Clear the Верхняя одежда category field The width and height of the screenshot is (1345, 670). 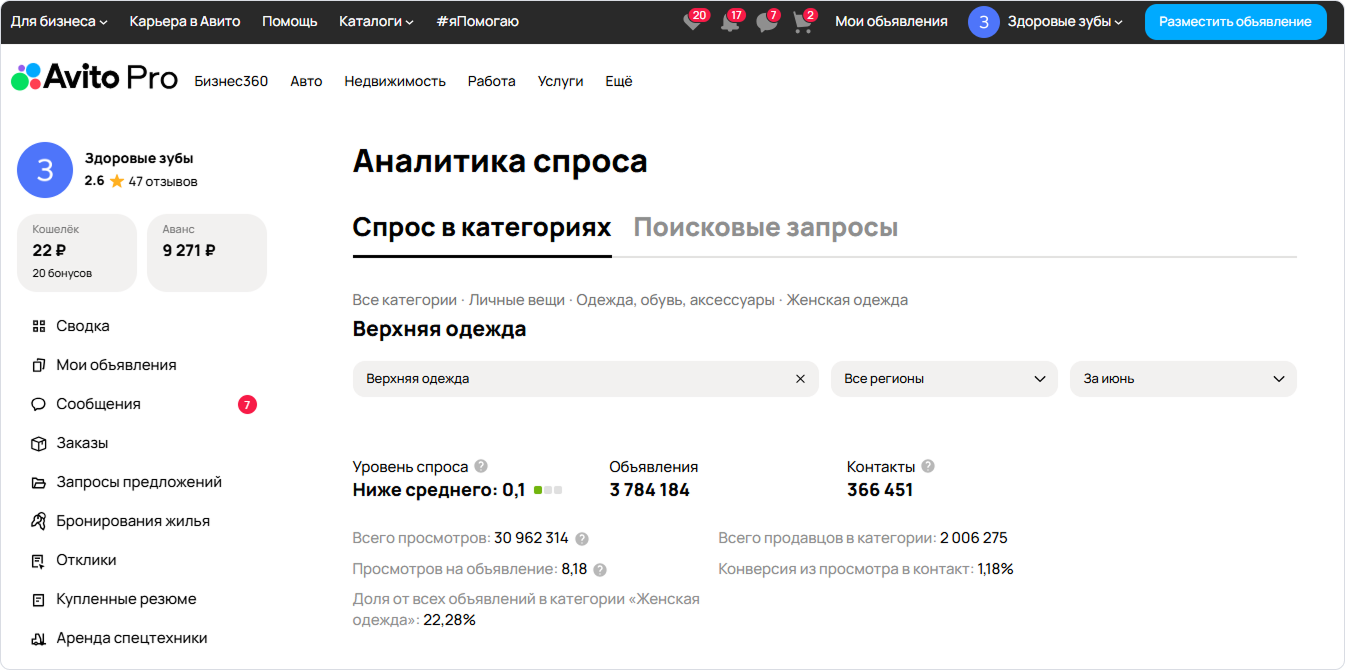click(800, 379)
